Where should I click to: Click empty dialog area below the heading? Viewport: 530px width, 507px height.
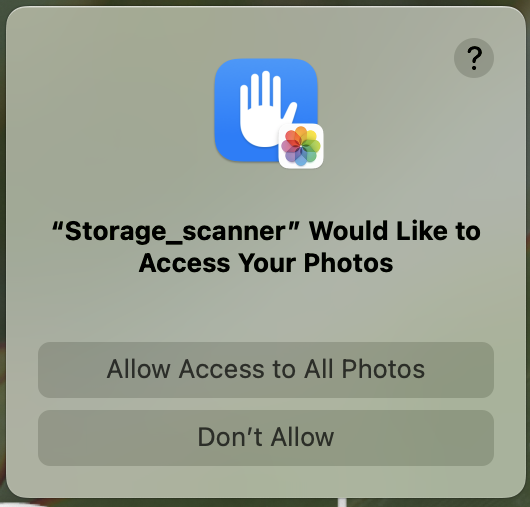(266, 308)
